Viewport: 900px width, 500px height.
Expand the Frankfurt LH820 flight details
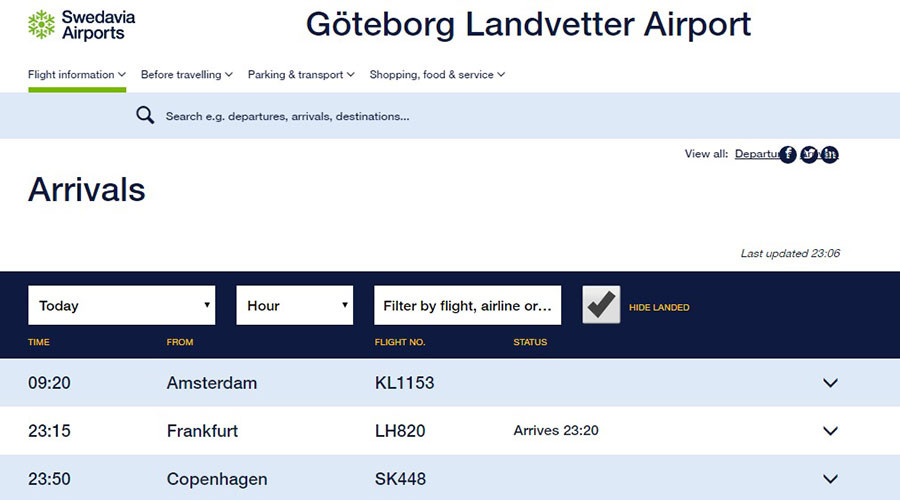(x=830, y=431)
